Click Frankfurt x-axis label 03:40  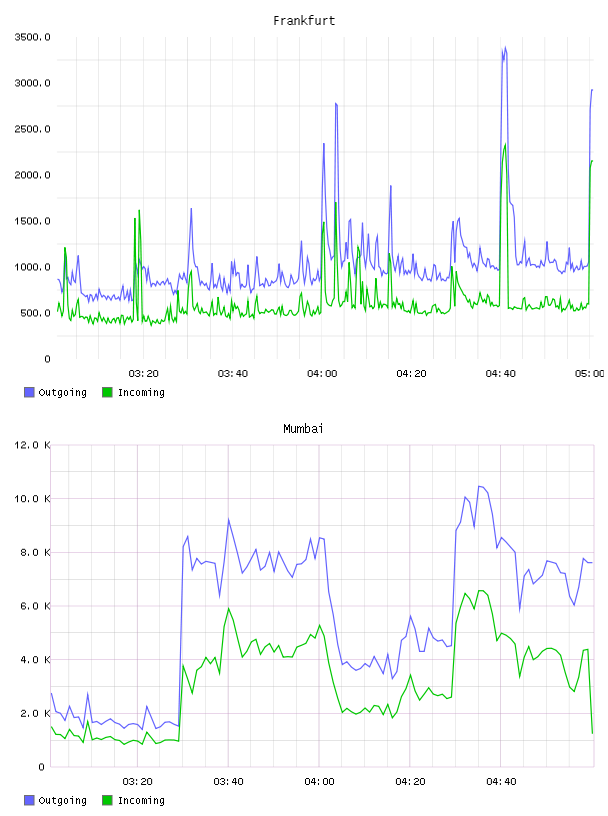(233, 374)
